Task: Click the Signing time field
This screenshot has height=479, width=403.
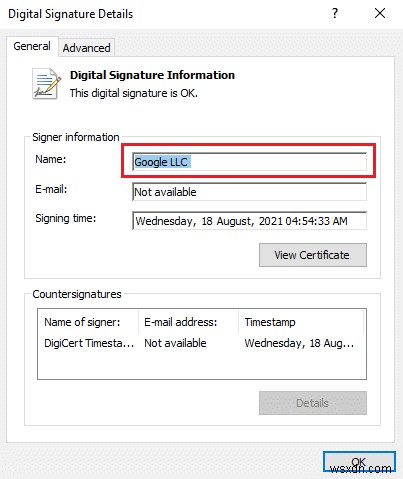Action: click(249, 221)
